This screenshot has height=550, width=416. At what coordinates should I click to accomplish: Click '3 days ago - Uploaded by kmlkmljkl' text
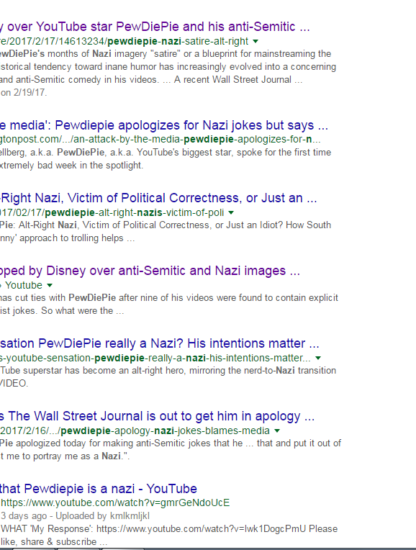75,516
